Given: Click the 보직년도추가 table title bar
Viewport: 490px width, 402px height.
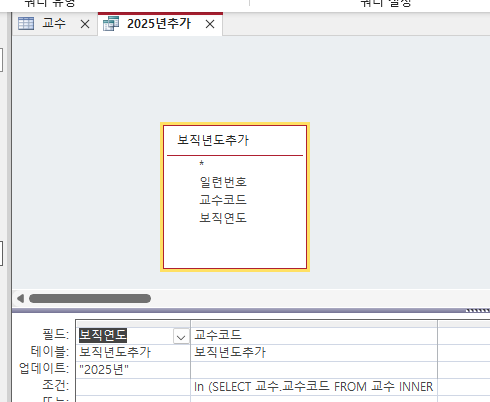Looking at the screenshot, I should click(235, 140).
